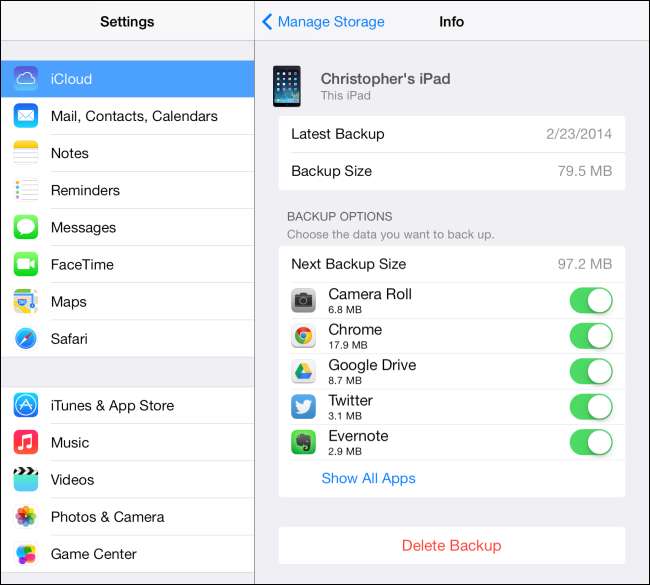Disable Camera Roll backup
Viewport: 650px width, 585px height.
591,300
